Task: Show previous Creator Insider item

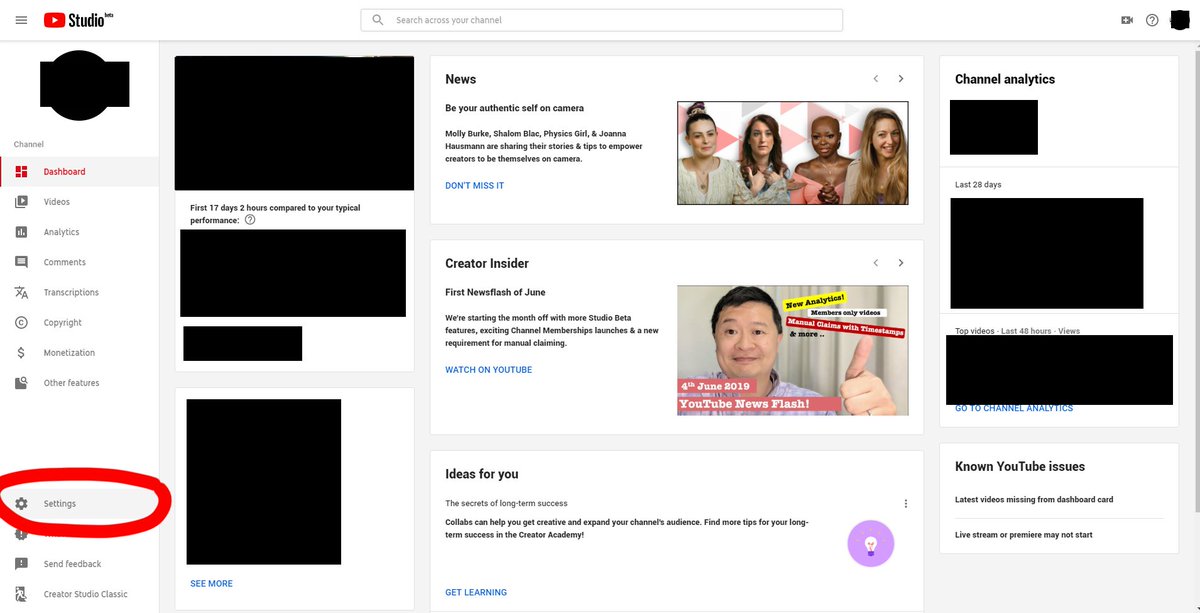Action: coord(876,263)
